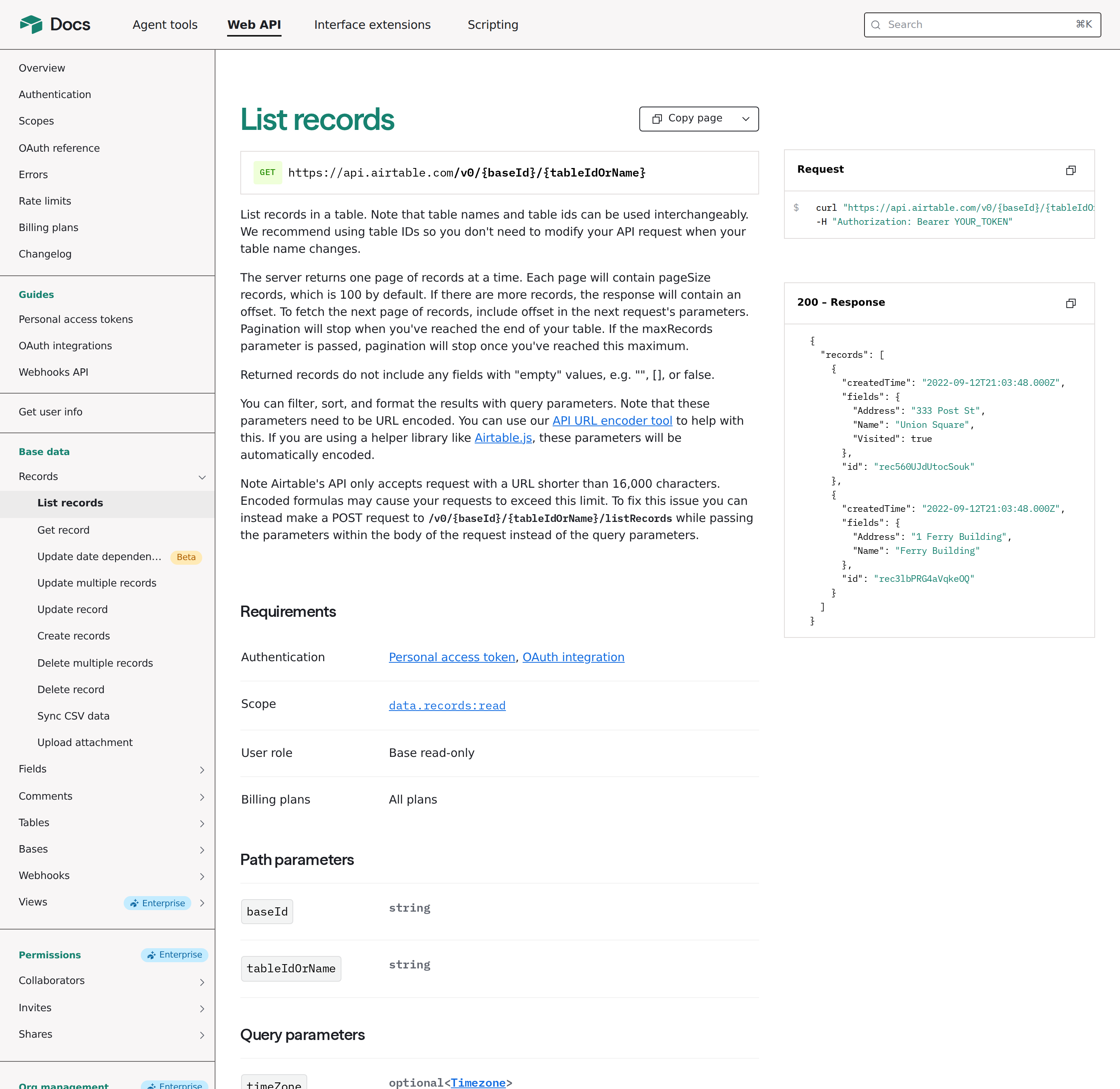
Task: Click the Enterprise badge beside Permissions
Action: tap(175, 954)
